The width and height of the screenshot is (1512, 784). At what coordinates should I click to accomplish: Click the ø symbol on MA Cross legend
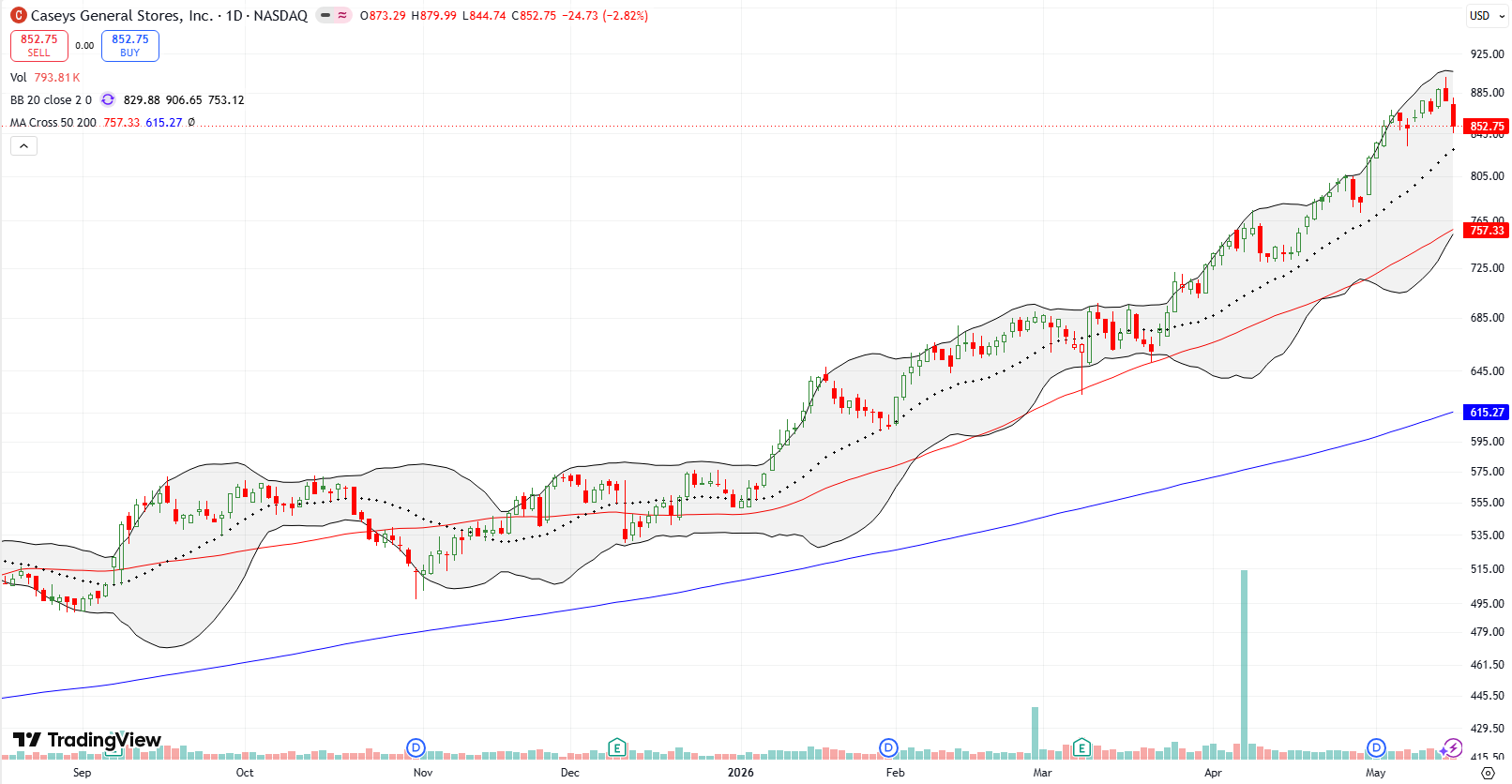(191, 123)
